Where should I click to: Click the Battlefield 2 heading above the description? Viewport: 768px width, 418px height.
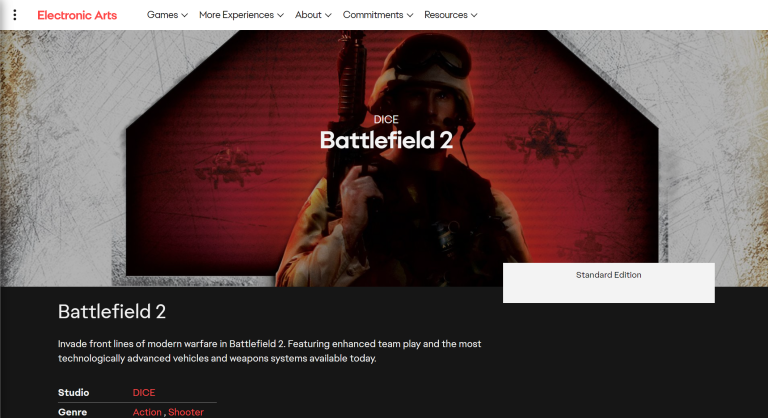(x=112, y=311)
